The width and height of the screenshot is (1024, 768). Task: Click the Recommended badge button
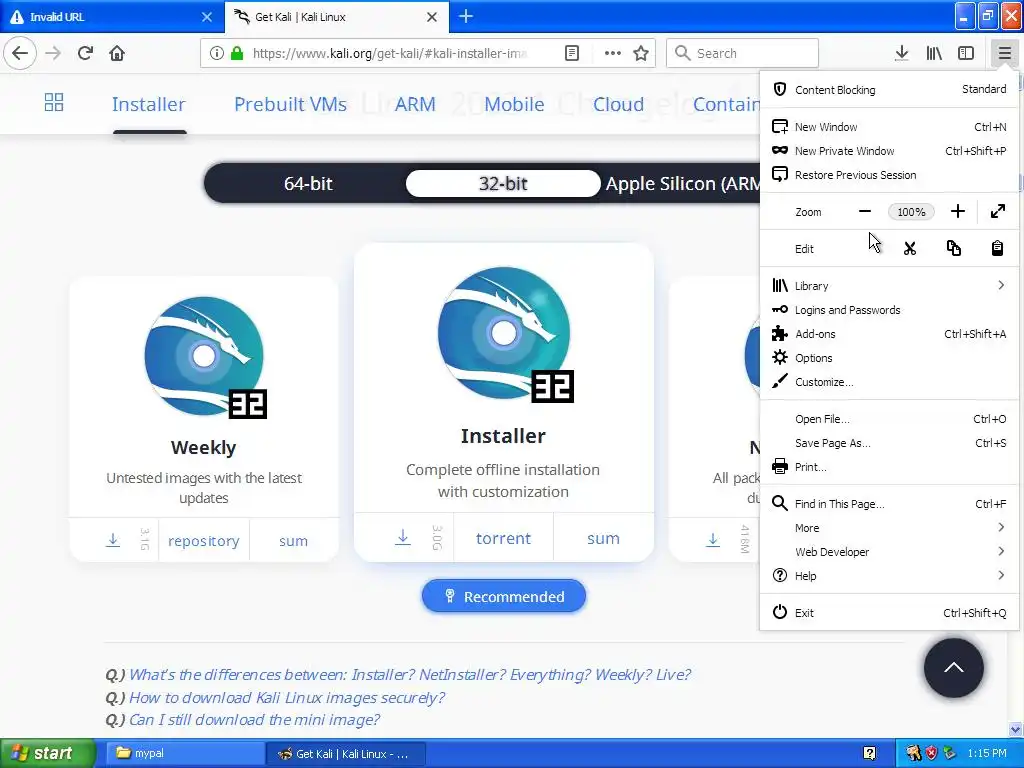point(504,596)
